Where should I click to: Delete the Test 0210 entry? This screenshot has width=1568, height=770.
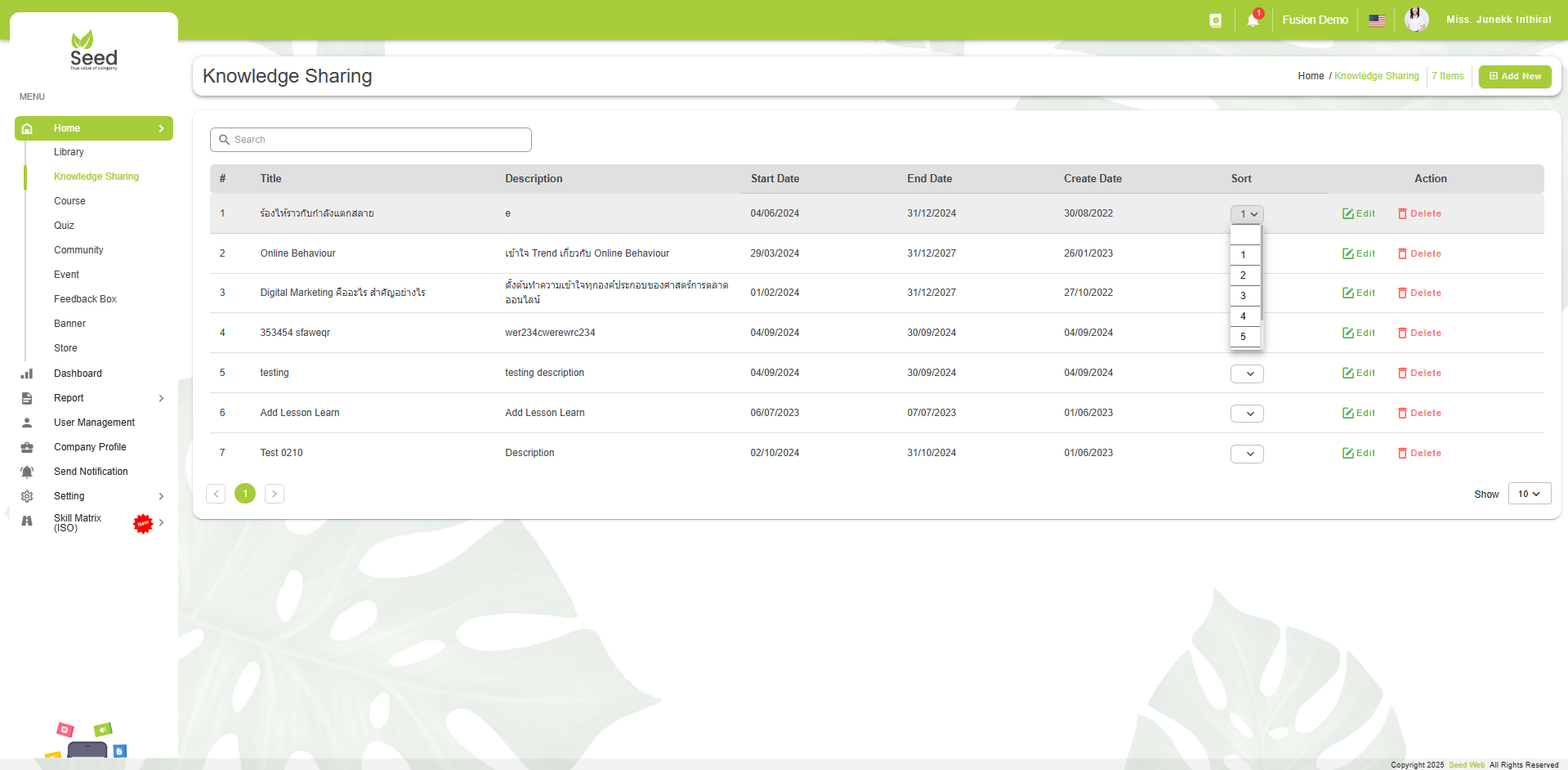tap(1419, 453)
